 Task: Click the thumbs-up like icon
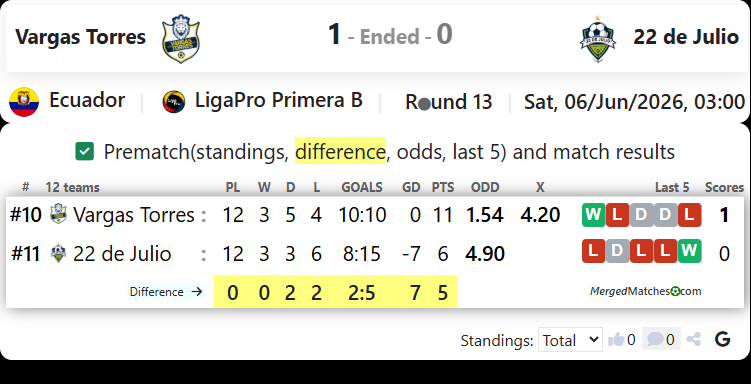click(616, 340)
